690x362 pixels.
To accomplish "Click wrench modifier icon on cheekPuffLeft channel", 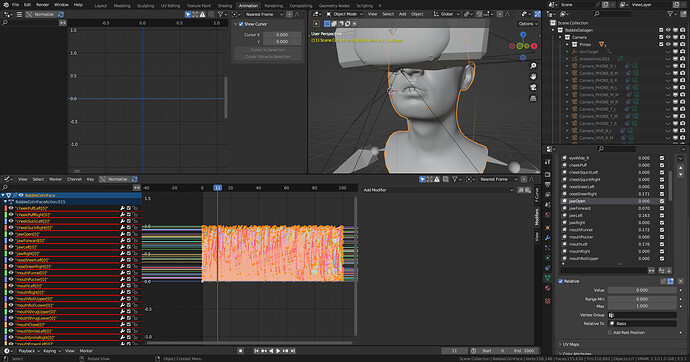I will pyautogui.click(x=123, y=208).
